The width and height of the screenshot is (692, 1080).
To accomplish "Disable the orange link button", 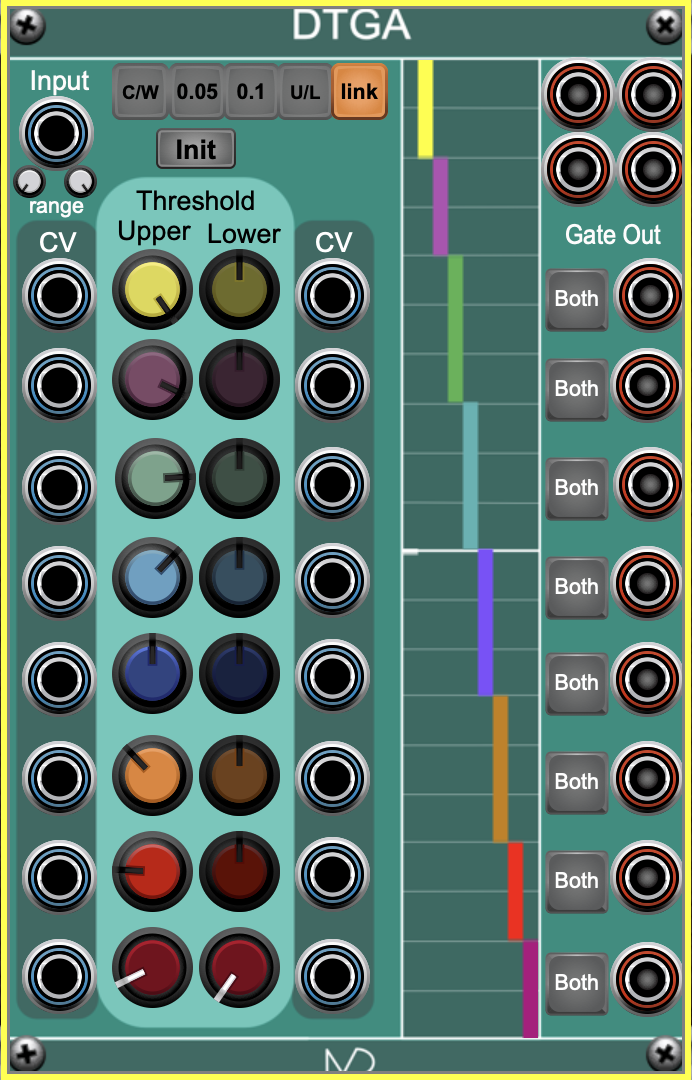I will (x=359, y=92).
